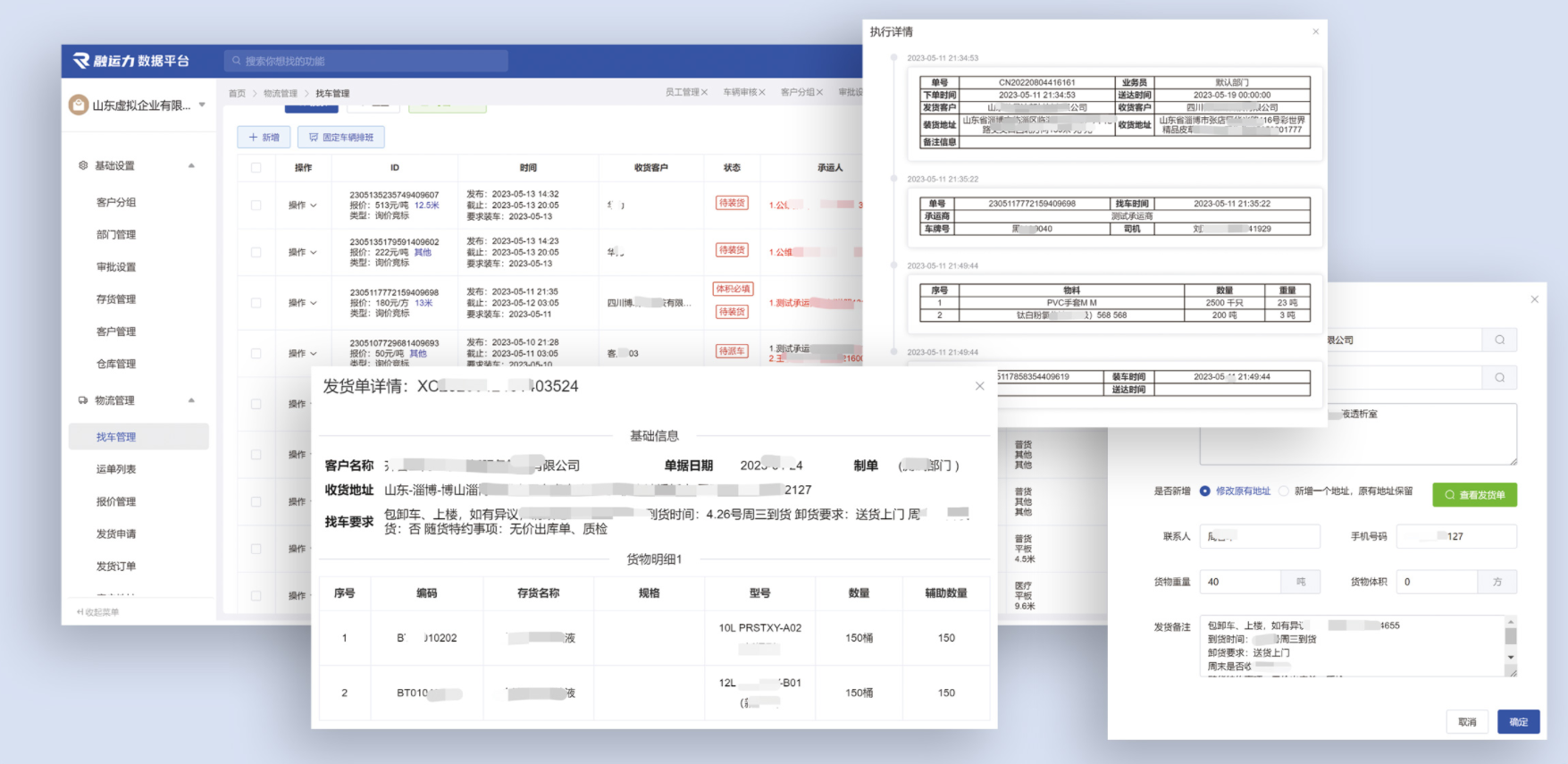Click the 融运力 platform logo
The width and height of the screenshot is (1568, 764).
tap(130, 61)
